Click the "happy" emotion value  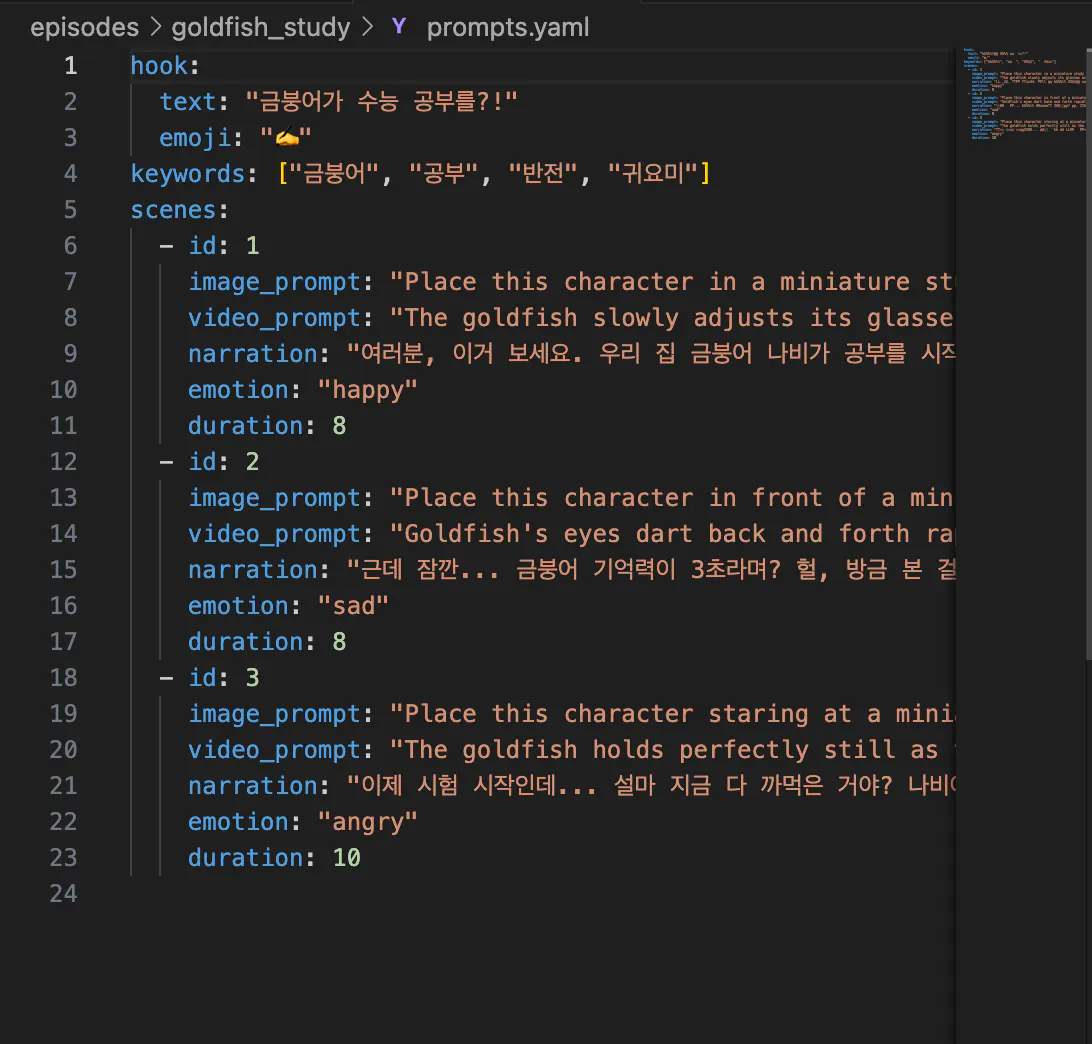(367, 390)
